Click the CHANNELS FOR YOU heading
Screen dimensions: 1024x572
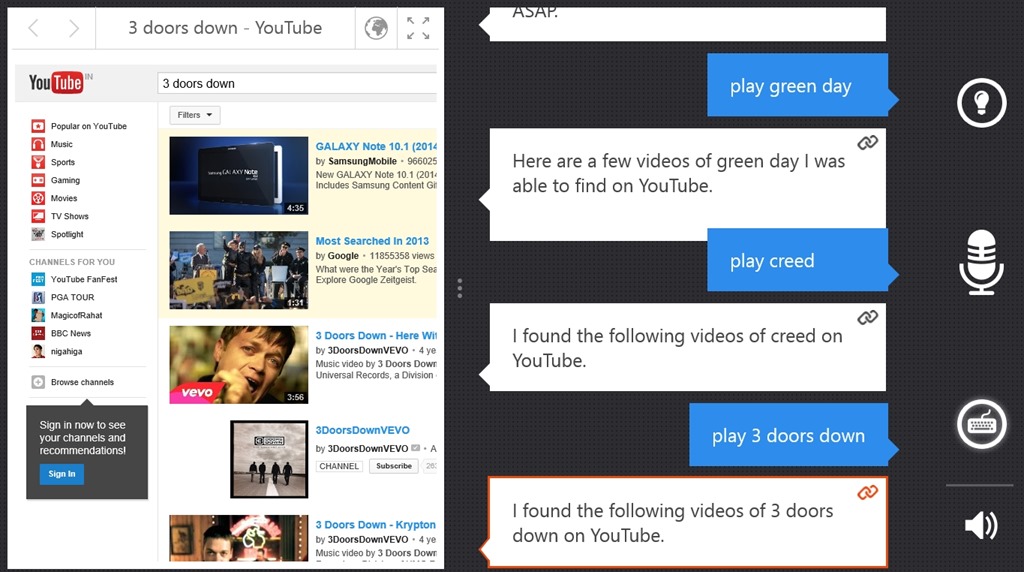(x=72, y=262)
